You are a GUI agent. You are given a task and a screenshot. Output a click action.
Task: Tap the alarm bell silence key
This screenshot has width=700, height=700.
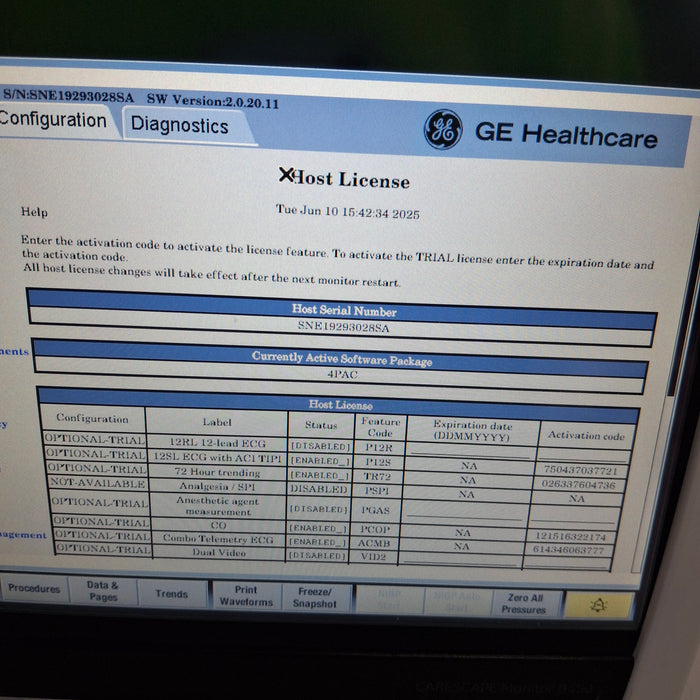point(598,605)
